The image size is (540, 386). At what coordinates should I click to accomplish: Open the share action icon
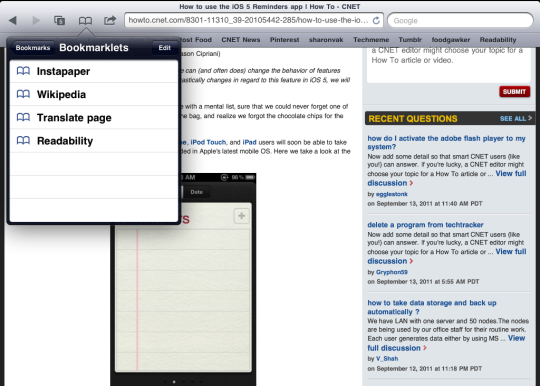[110, 20]
